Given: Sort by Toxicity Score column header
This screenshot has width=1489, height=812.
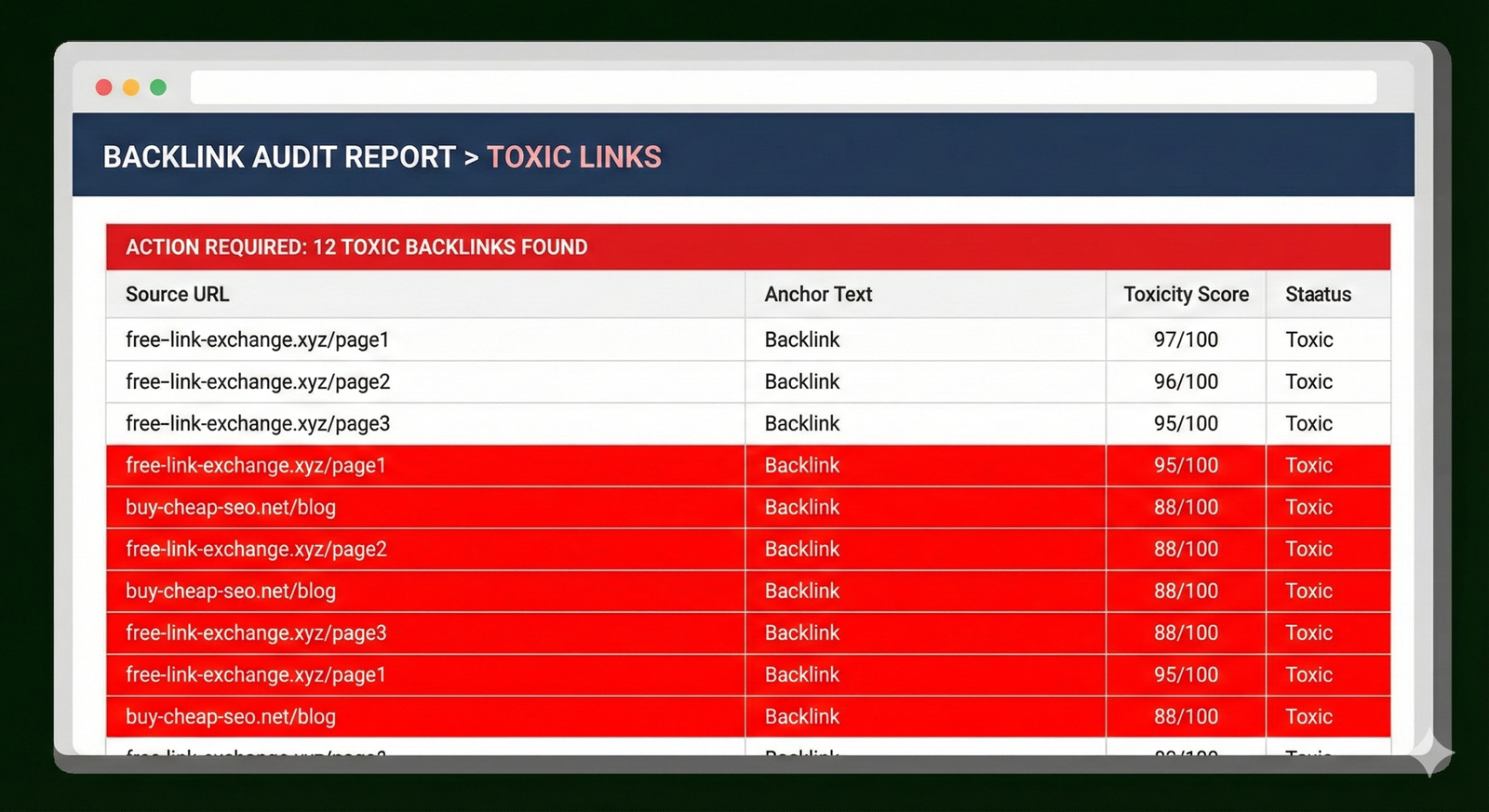Looking at the screenshot, I should (1186, 295).
